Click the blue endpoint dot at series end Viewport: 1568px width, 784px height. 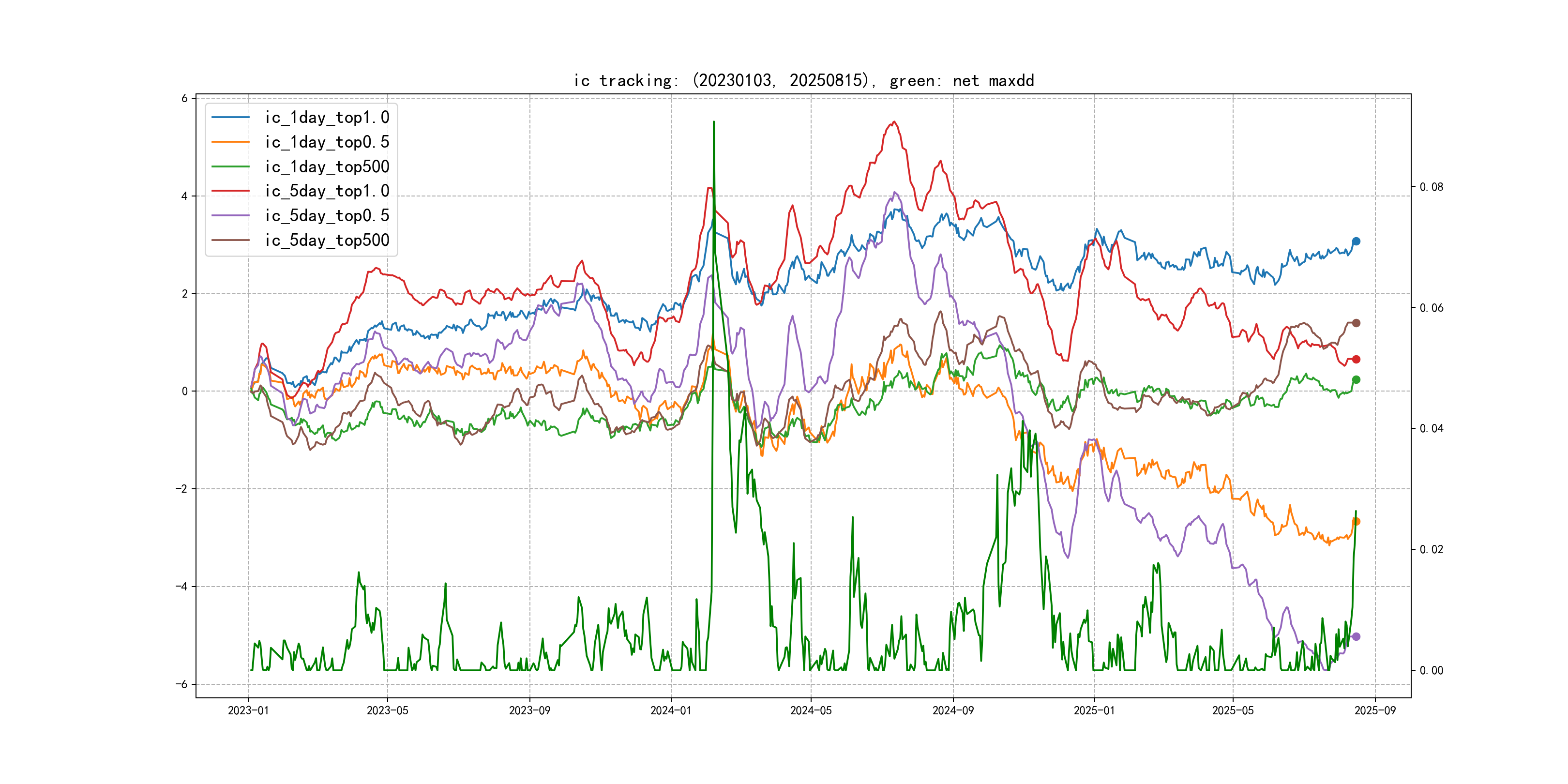(1356, 241)
